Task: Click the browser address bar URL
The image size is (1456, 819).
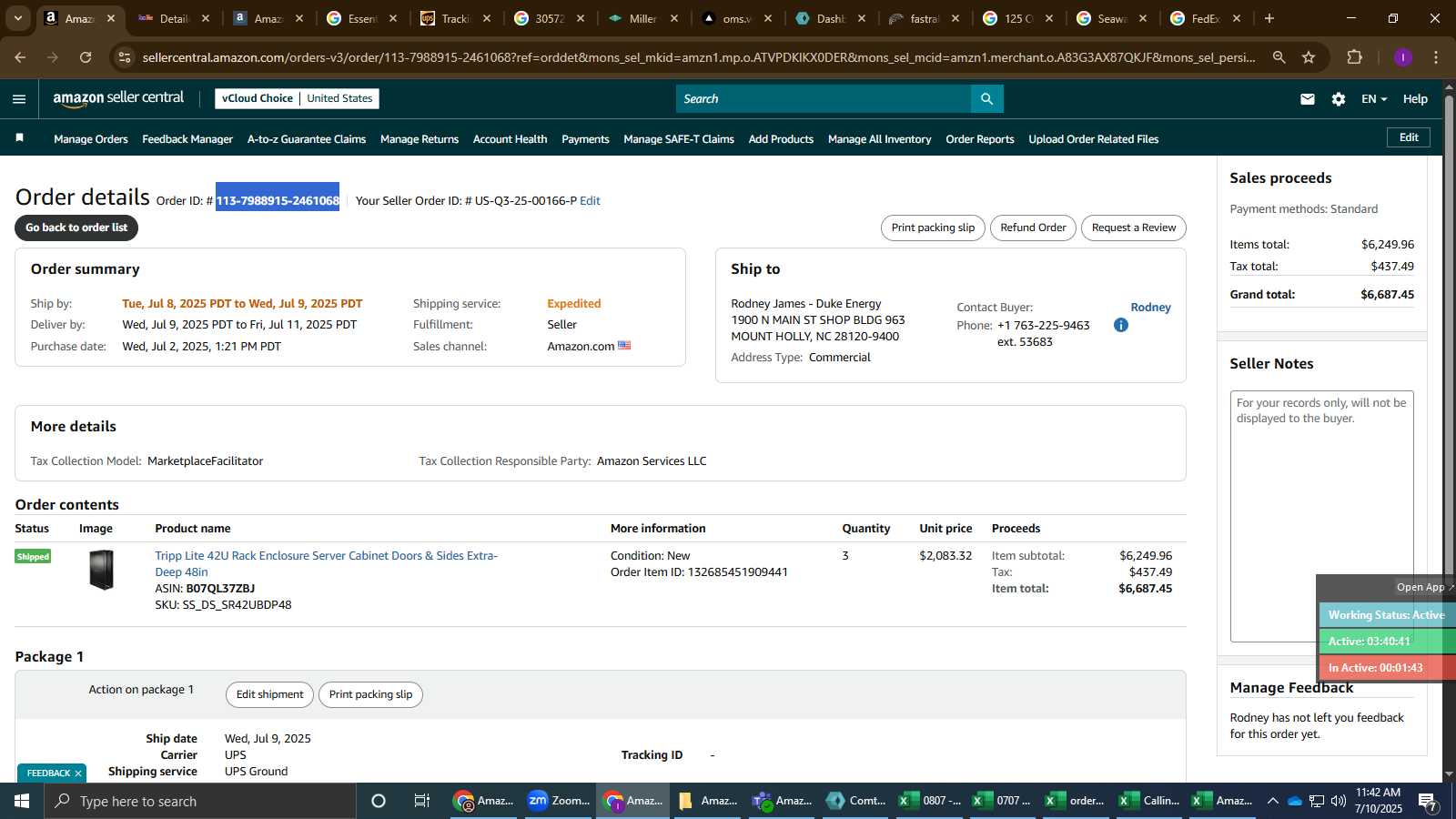Action: [x=699, y=57]
